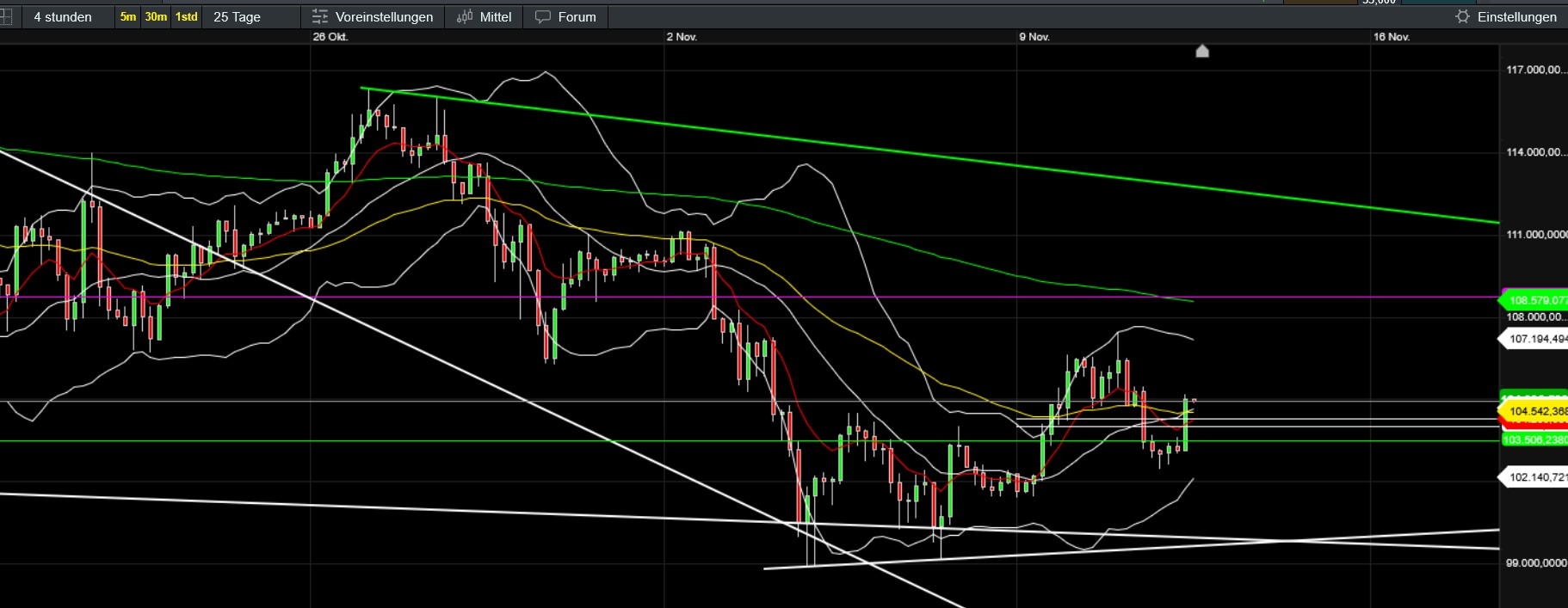Click the 108.579 green price label

pyautogui.click(x=1536, y=300)
